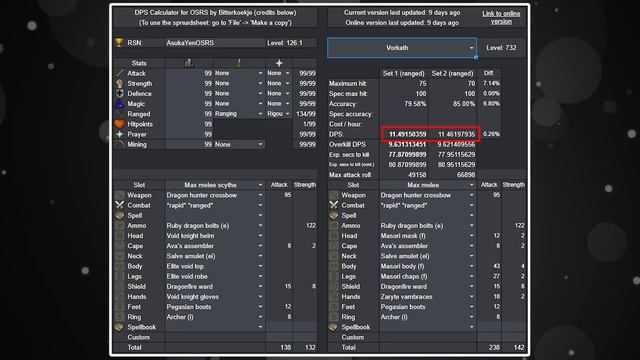This screenshot has height=360, width=640.
Task: Open the Masori mask (f) dropdown
Action: coord(428,236)
